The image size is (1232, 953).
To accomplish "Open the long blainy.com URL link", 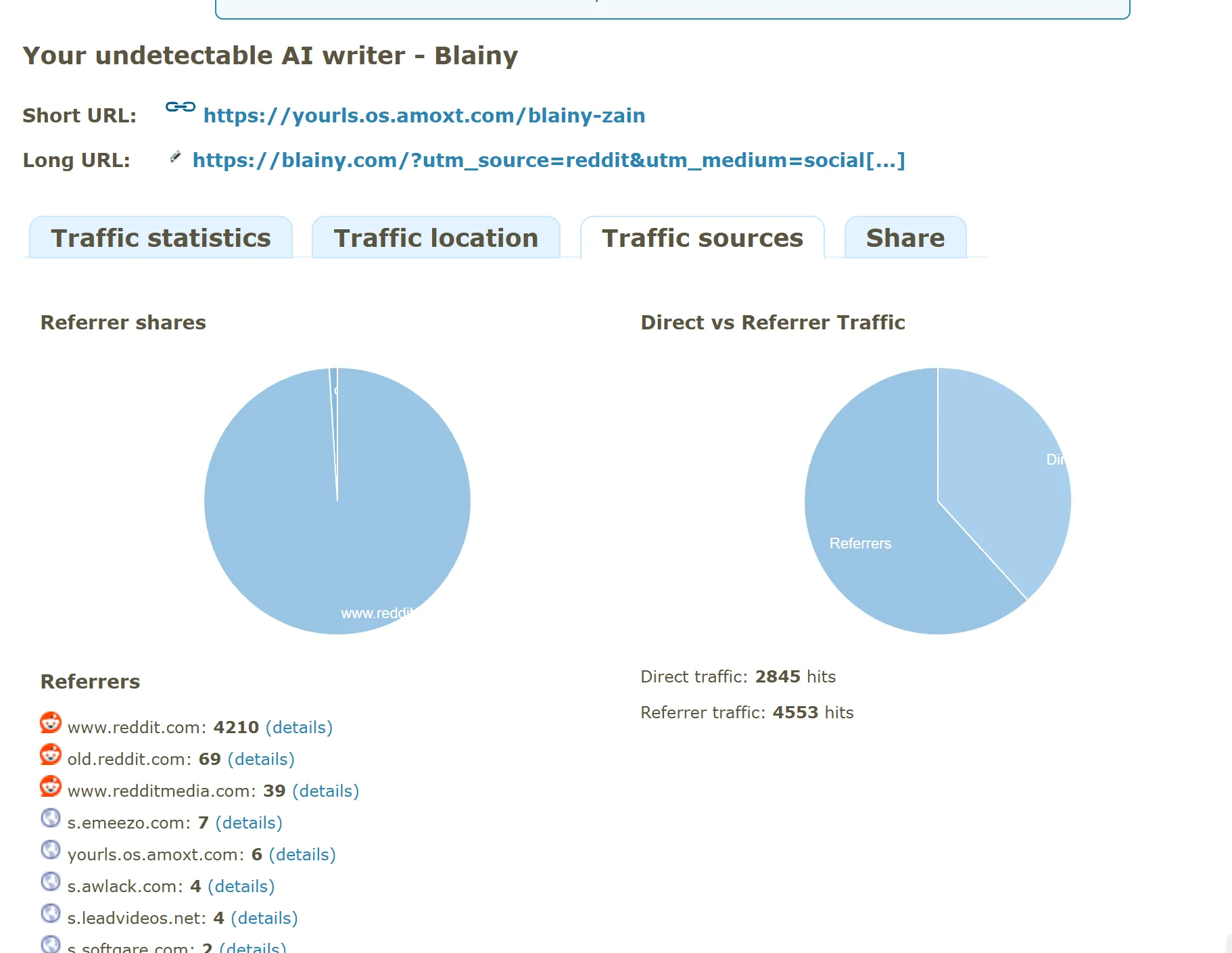I will tap(548, 160).
